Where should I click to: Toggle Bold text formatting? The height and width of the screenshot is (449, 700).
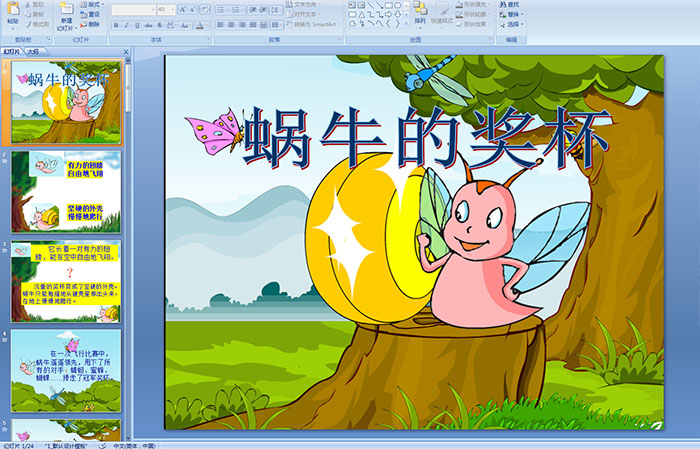(114, 26)
